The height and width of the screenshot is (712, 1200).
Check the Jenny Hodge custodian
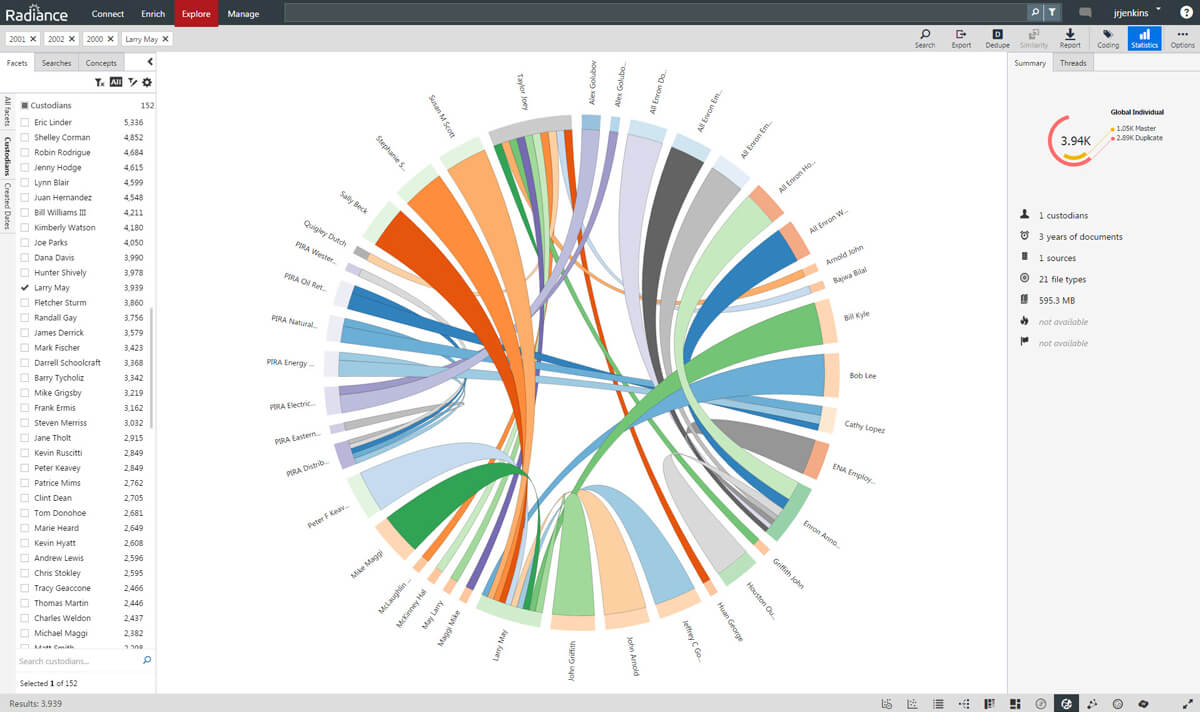tap(25, 167)
